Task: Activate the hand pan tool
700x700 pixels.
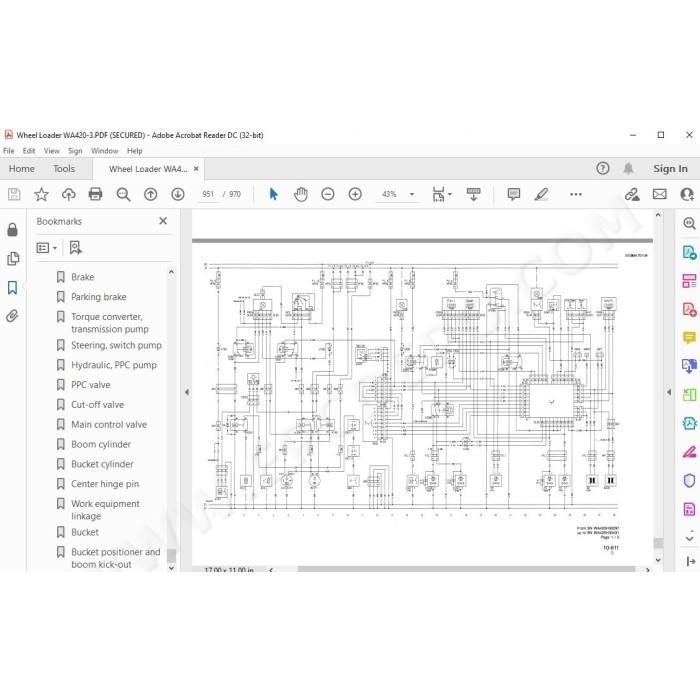Action: click(301, 194)
